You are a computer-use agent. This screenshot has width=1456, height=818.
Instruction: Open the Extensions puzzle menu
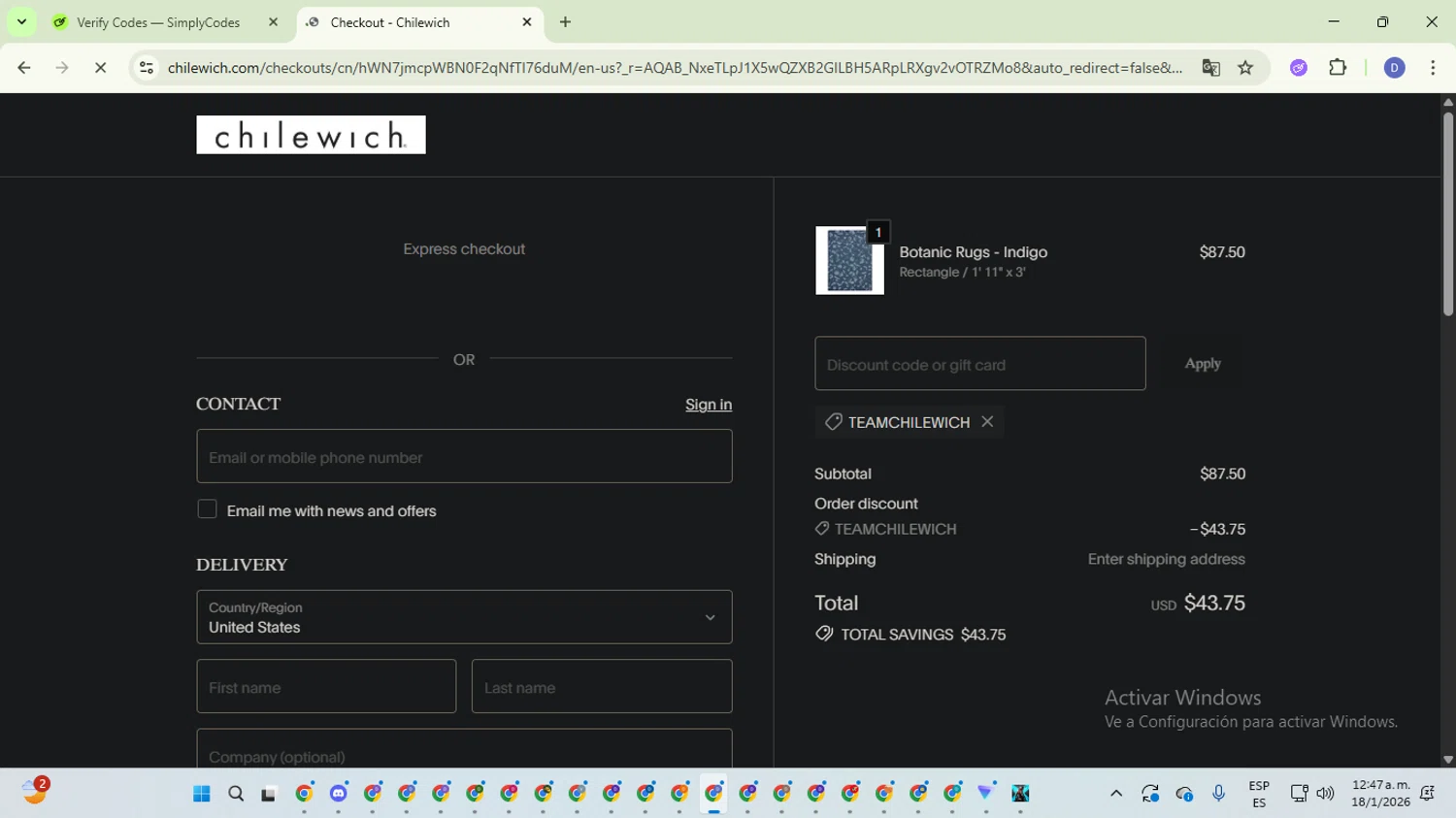[x=1338, y=68]
